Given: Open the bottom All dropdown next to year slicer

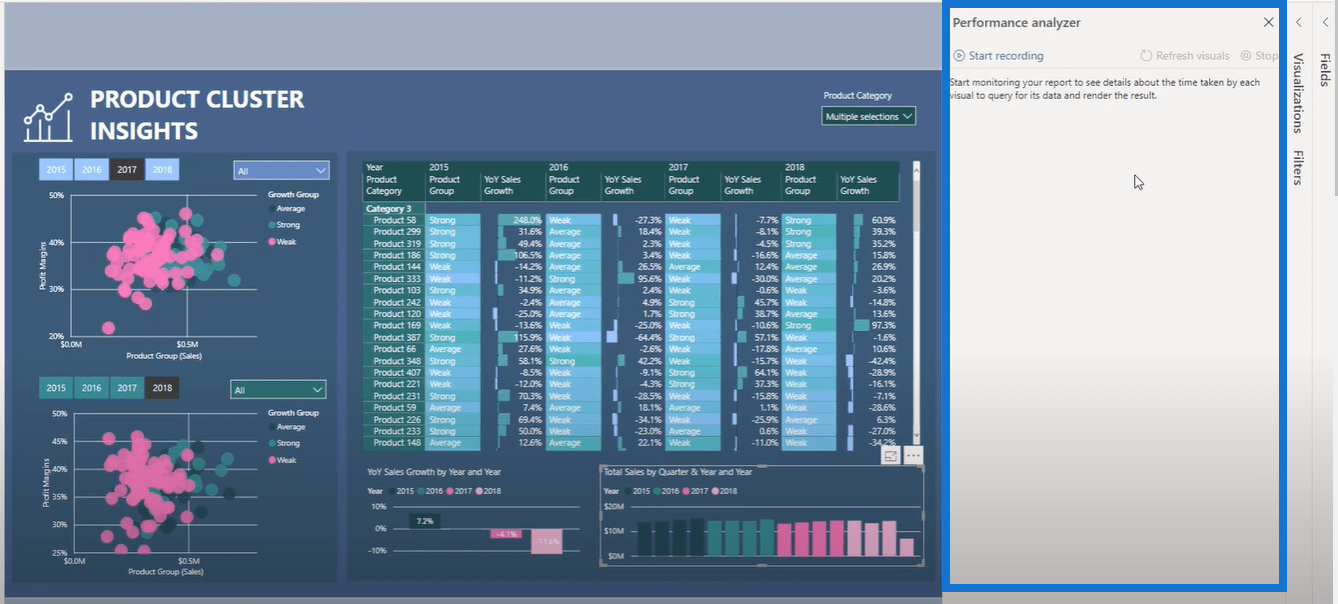Looking at the screenshot, I should point(278,390).
